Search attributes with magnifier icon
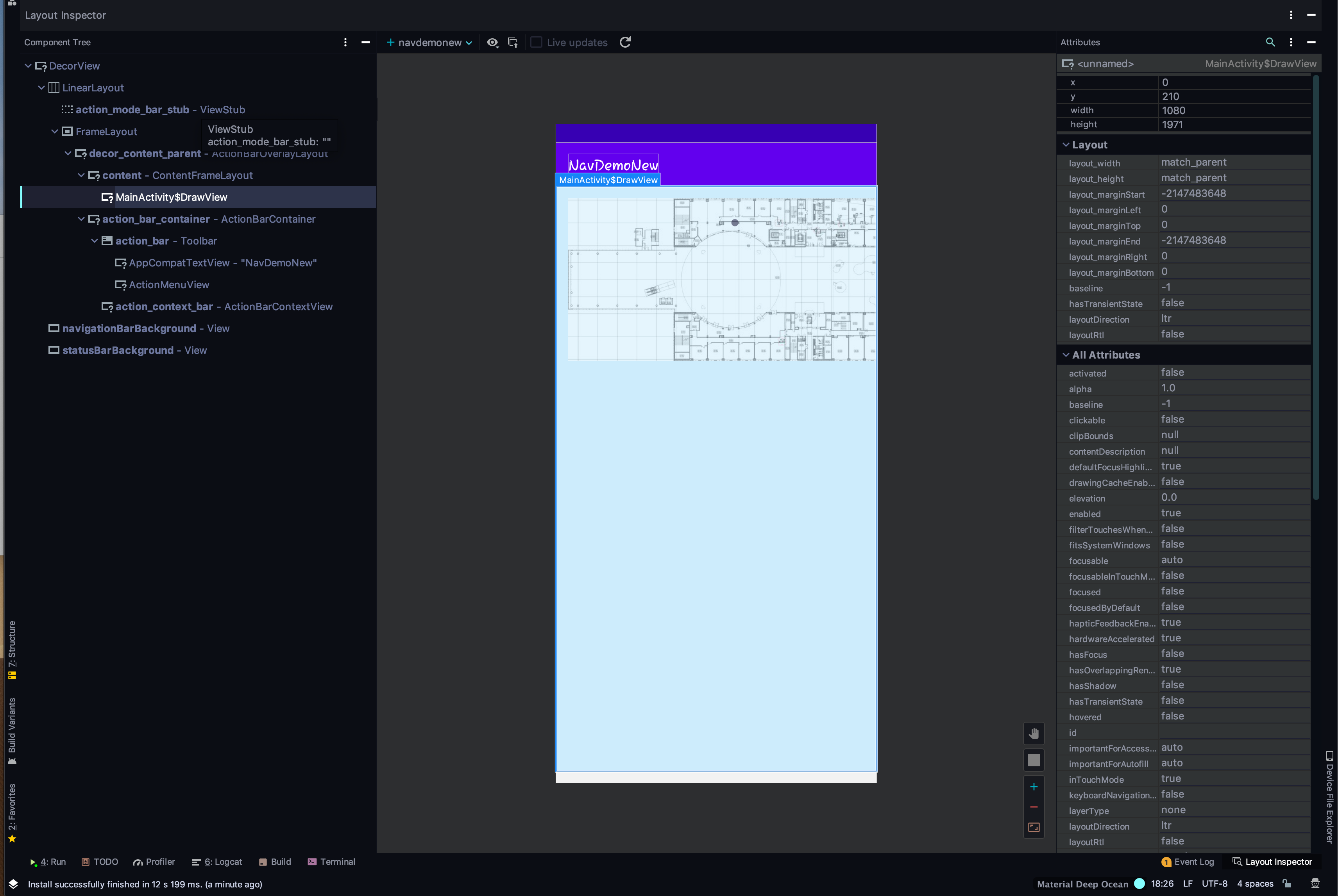This screenshot has width=1338, height=896. [1270, 42]
